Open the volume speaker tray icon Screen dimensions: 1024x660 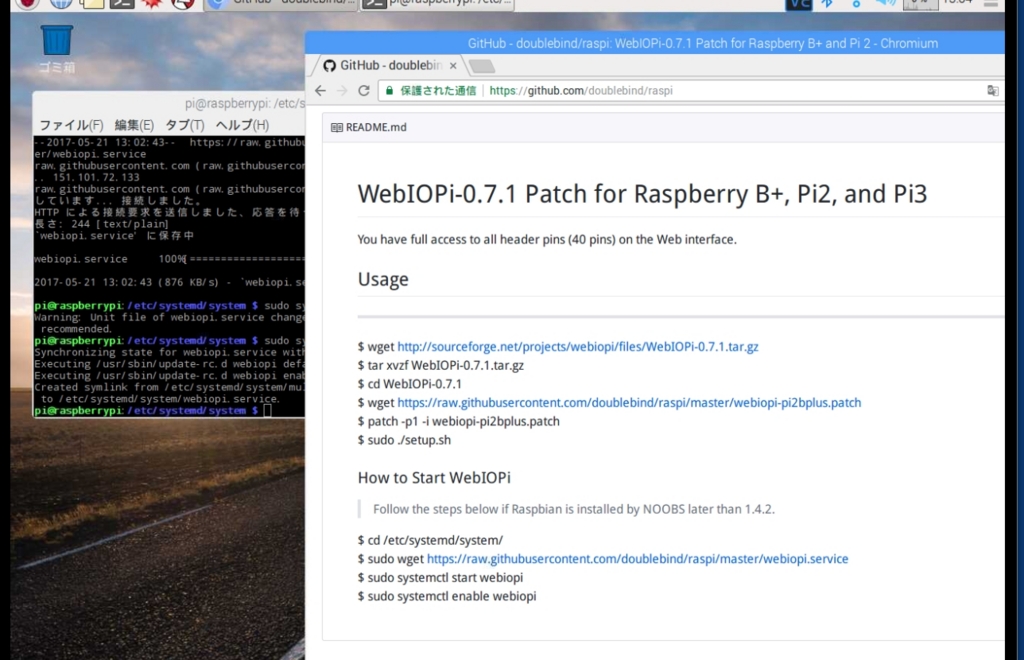click(x=885, y=3)
